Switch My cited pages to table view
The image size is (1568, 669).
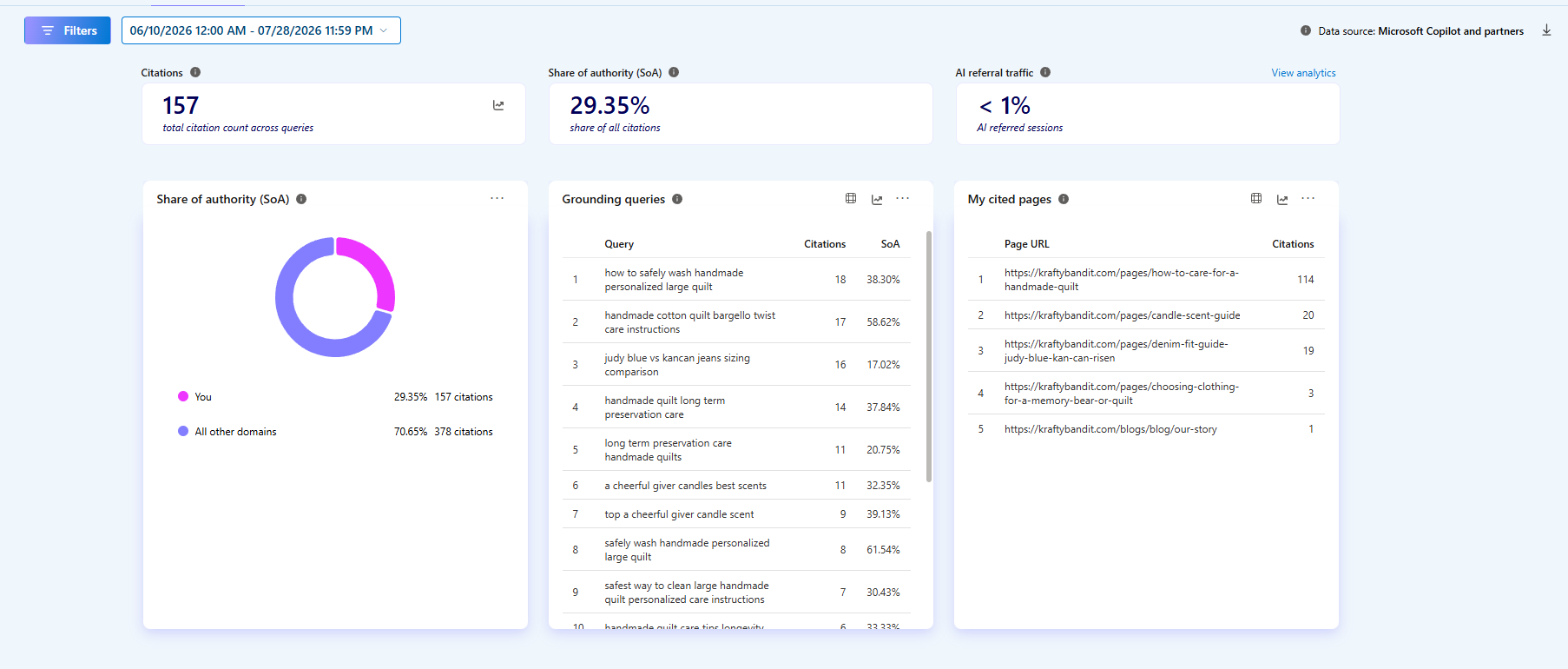point(1256,198)
